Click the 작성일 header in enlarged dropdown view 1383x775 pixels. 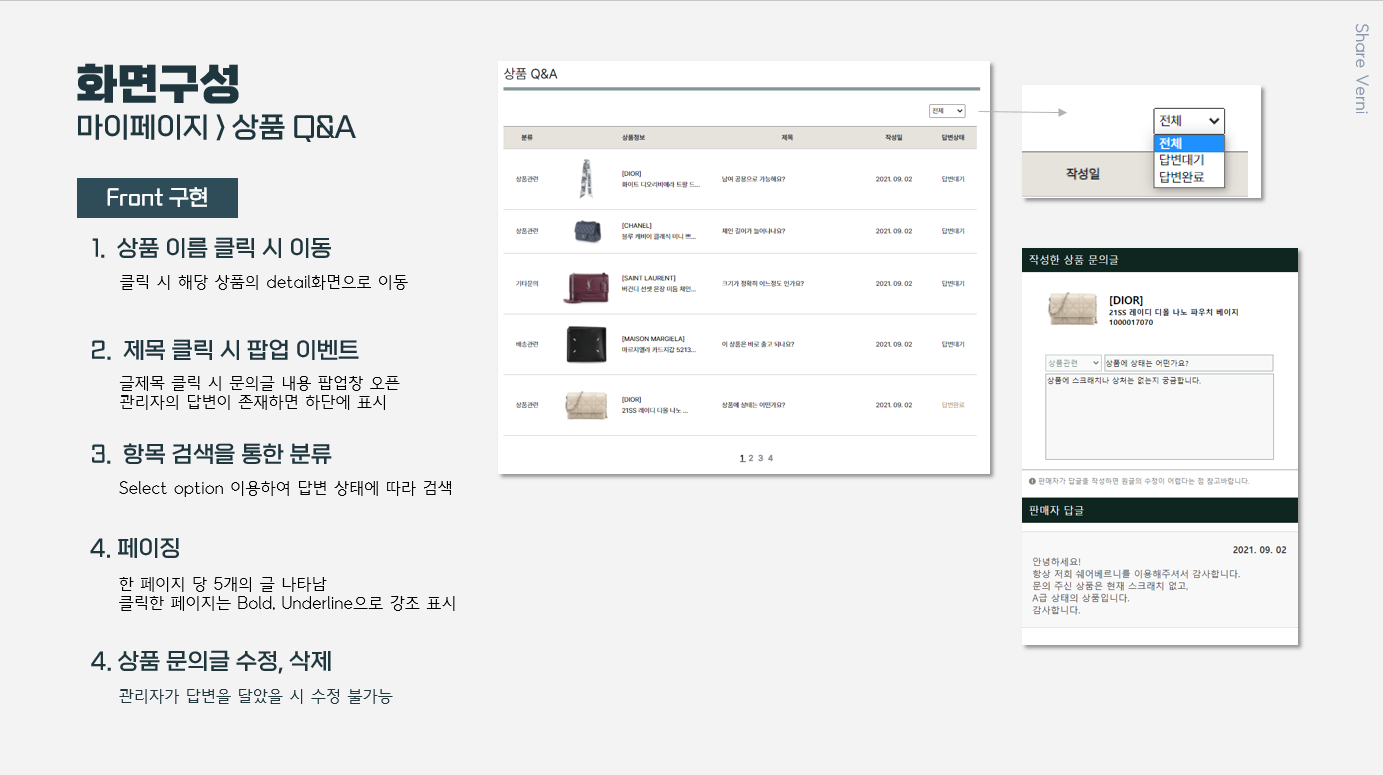[x=1083, y=173]
